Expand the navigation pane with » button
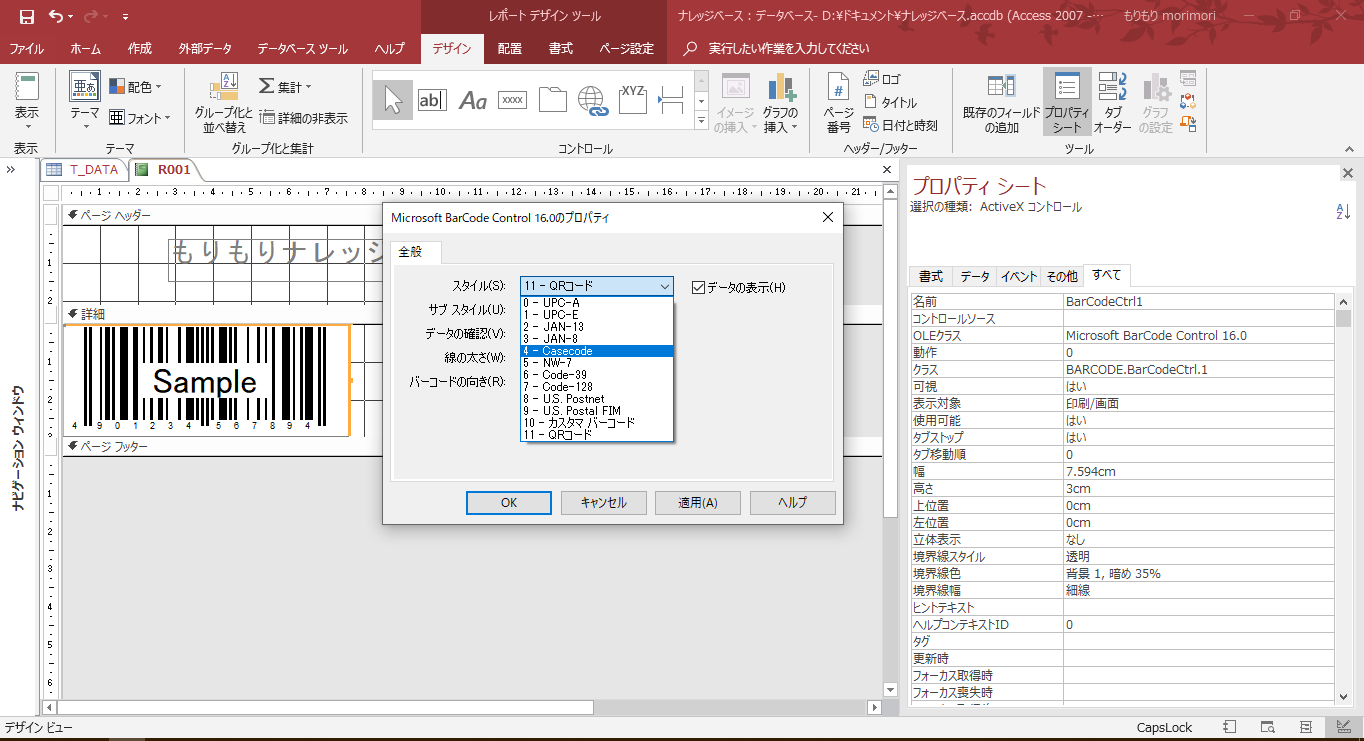This screenshot has height=741, width=1364. coord(11,169)
